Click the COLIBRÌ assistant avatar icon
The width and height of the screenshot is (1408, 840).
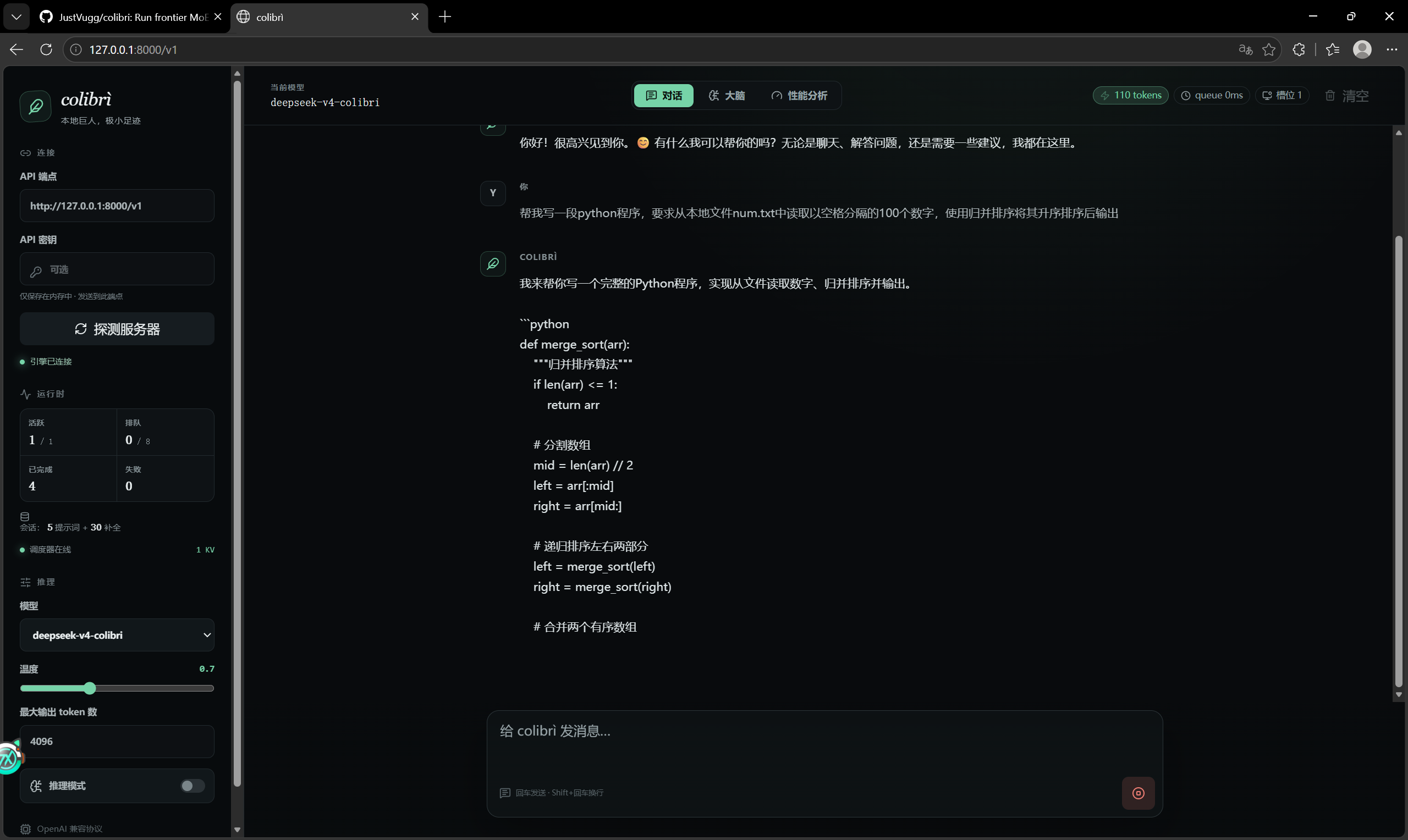(x=493, y=264)
